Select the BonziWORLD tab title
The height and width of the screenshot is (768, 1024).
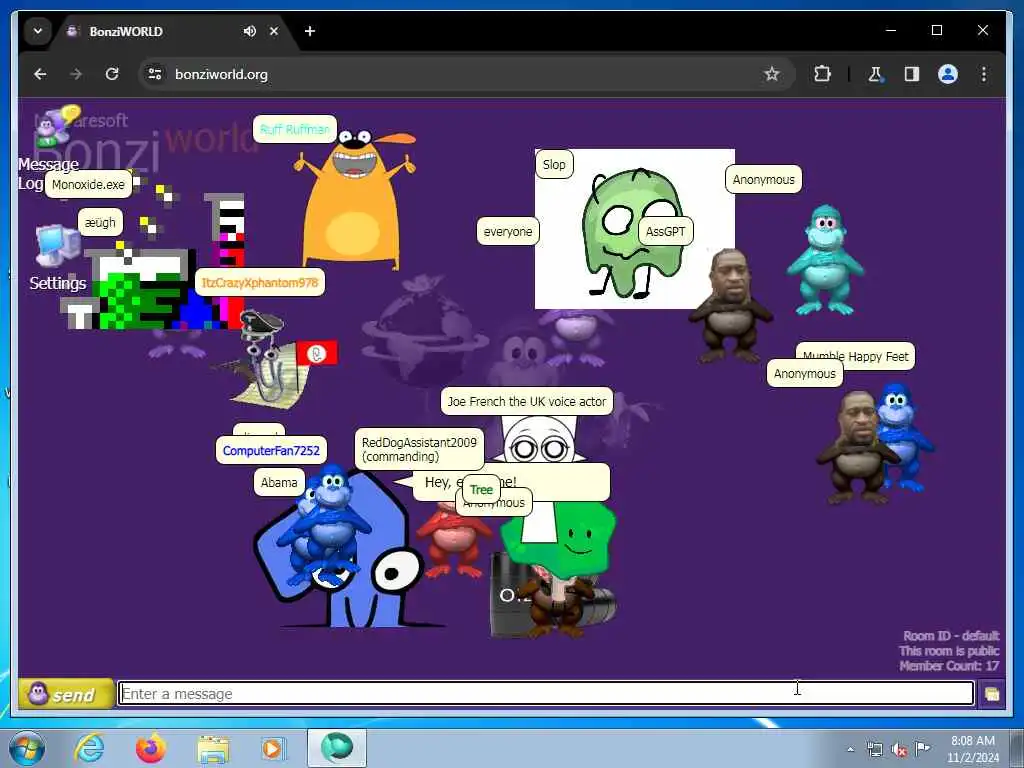click(126, 31)
